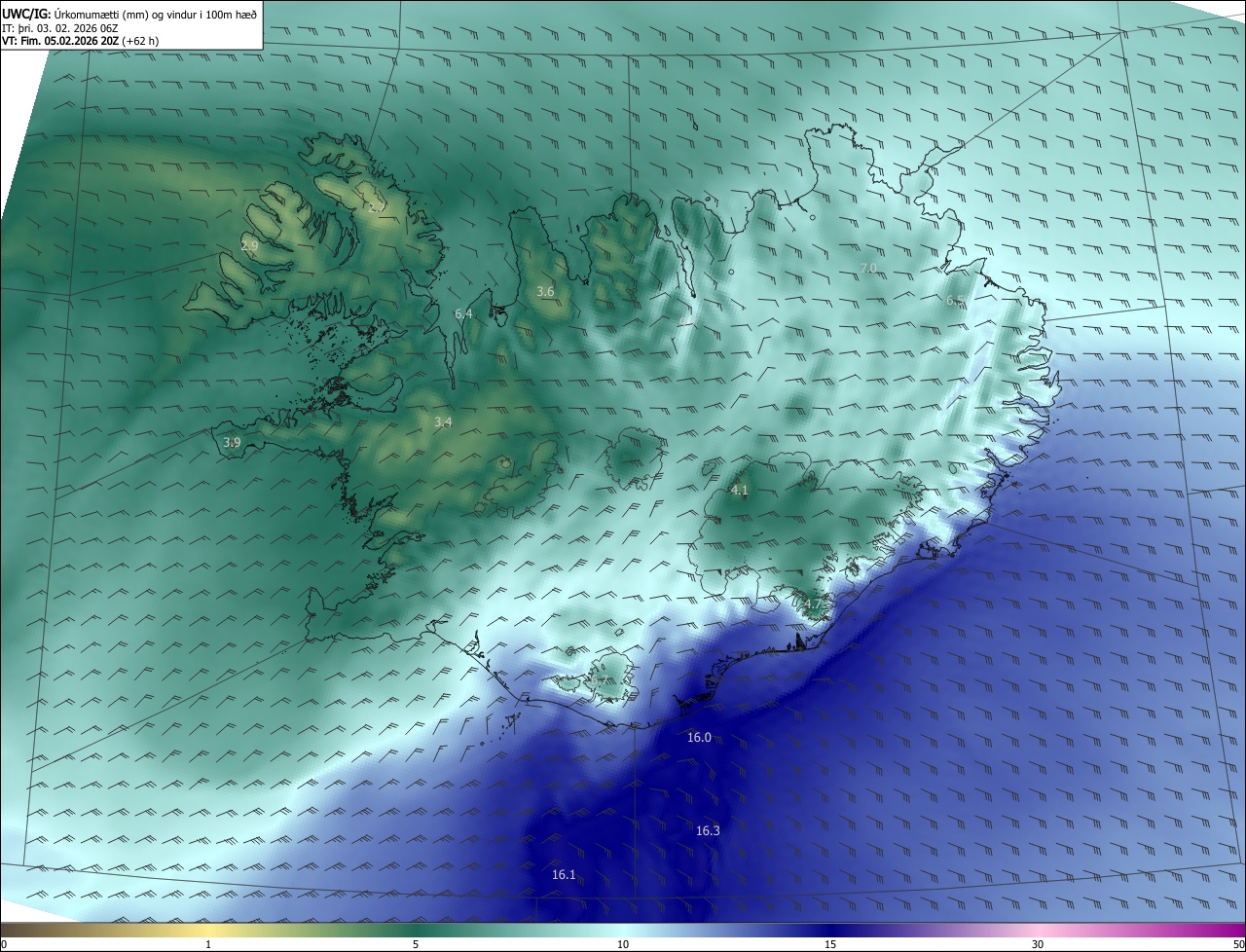This screenshot has width=1246, height=952.
Task: Click the initial time line 'IT: þri. 03. 02. 2026 06Z'
Action: (x=59, y=28)
